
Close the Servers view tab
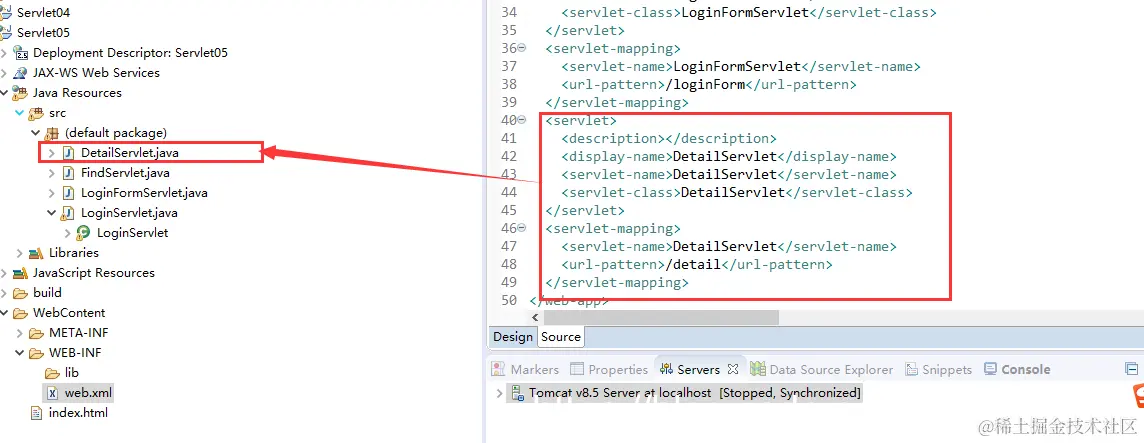pos(733,369)
